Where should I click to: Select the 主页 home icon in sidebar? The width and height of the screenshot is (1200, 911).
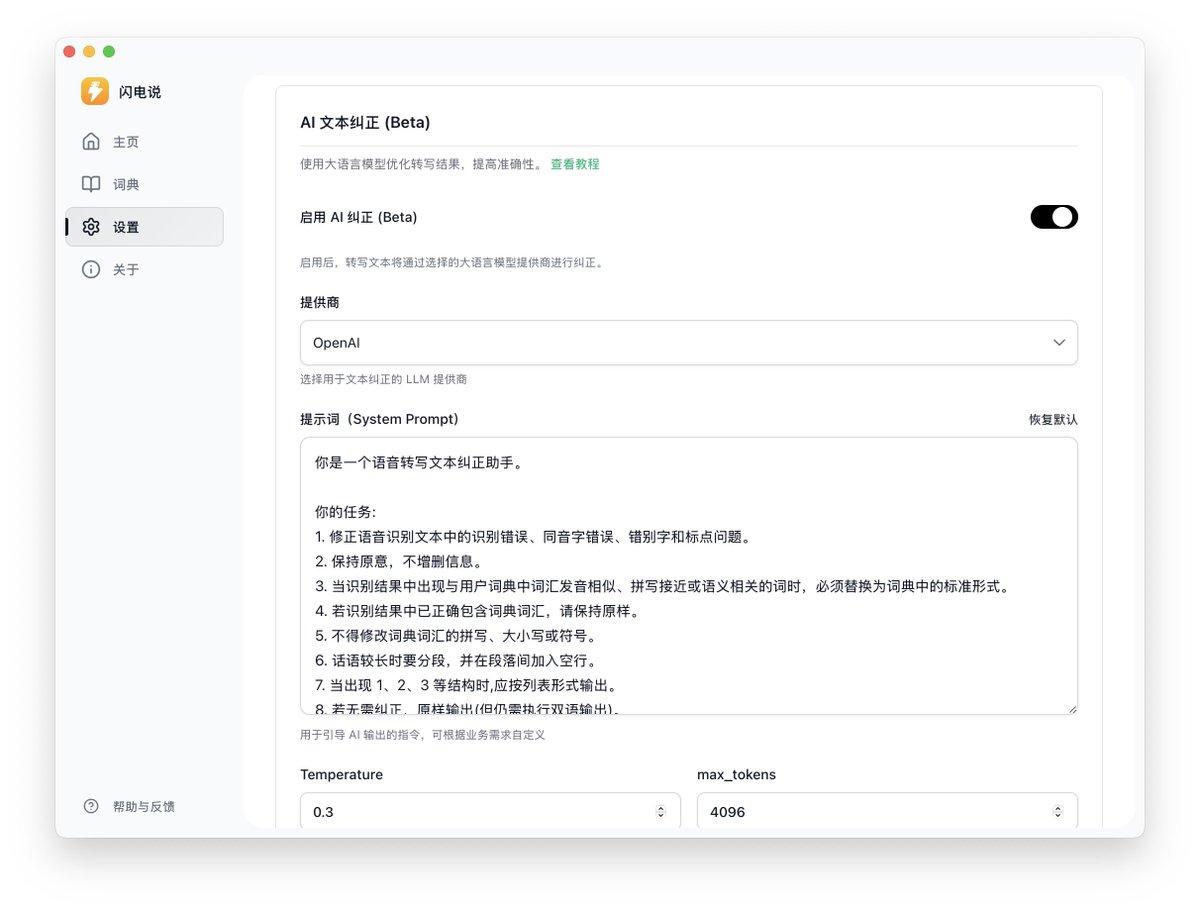point(91,141)
